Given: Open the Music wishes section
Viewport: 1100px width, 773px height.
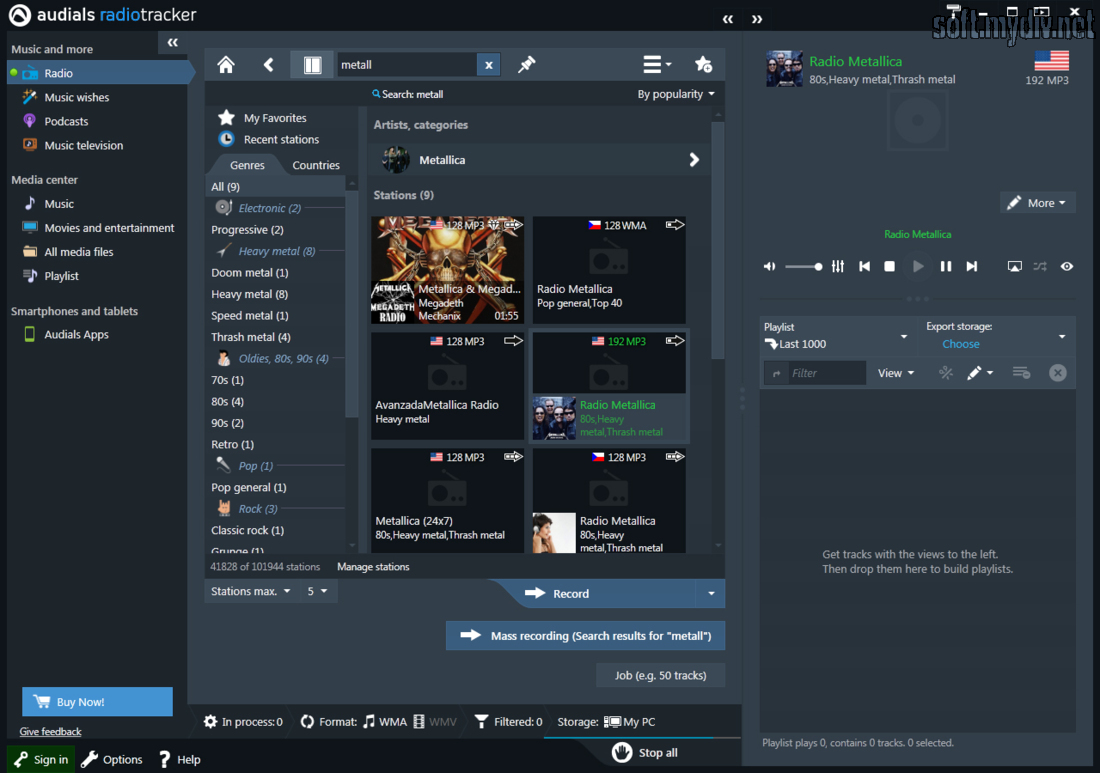Looking at the screenshot, I should click(x=76, y=97).
